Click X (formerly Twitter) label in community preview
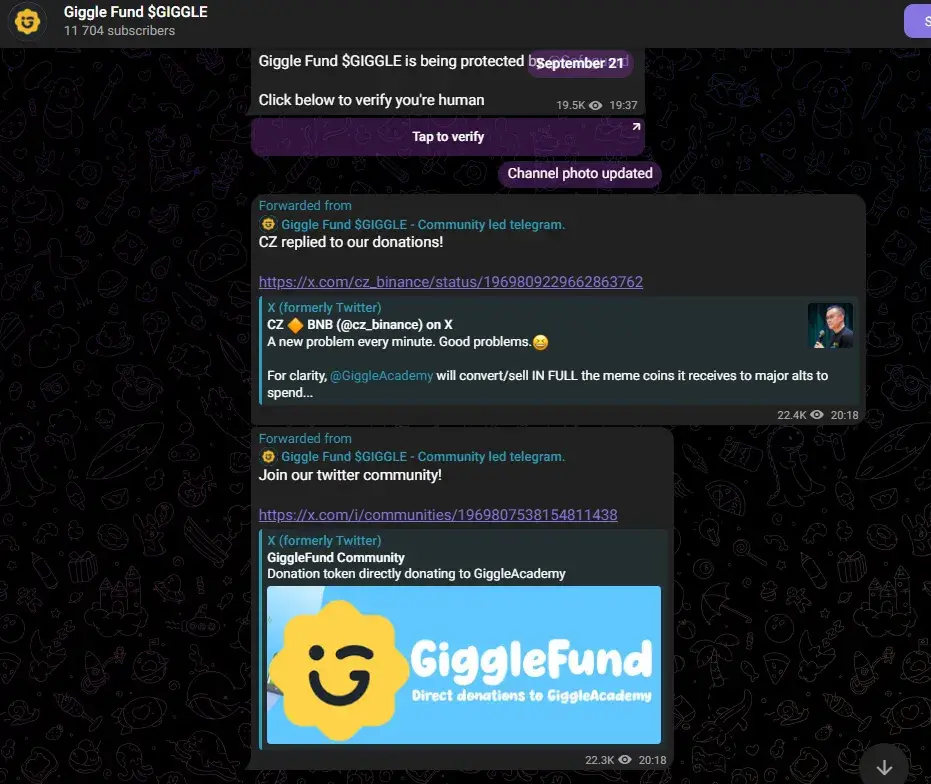Screen dimensions: 931x784 coord(324,540)
